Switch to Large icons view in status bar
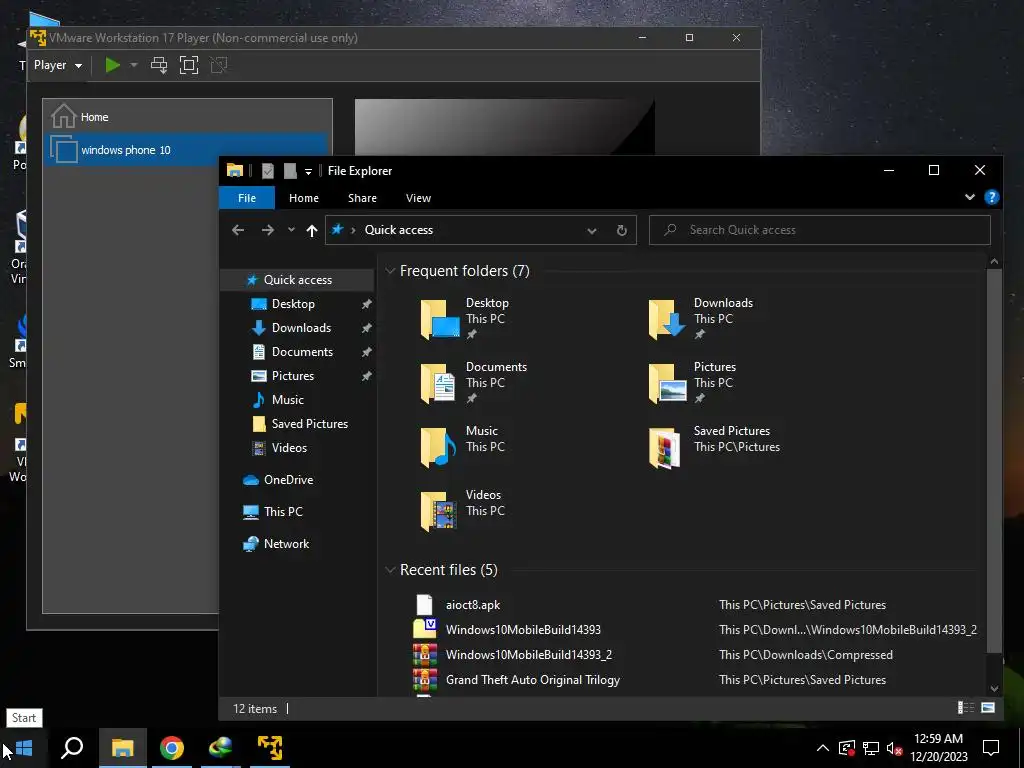The width and height of the screenshot is (1024, 768). [x=988, y=707]
